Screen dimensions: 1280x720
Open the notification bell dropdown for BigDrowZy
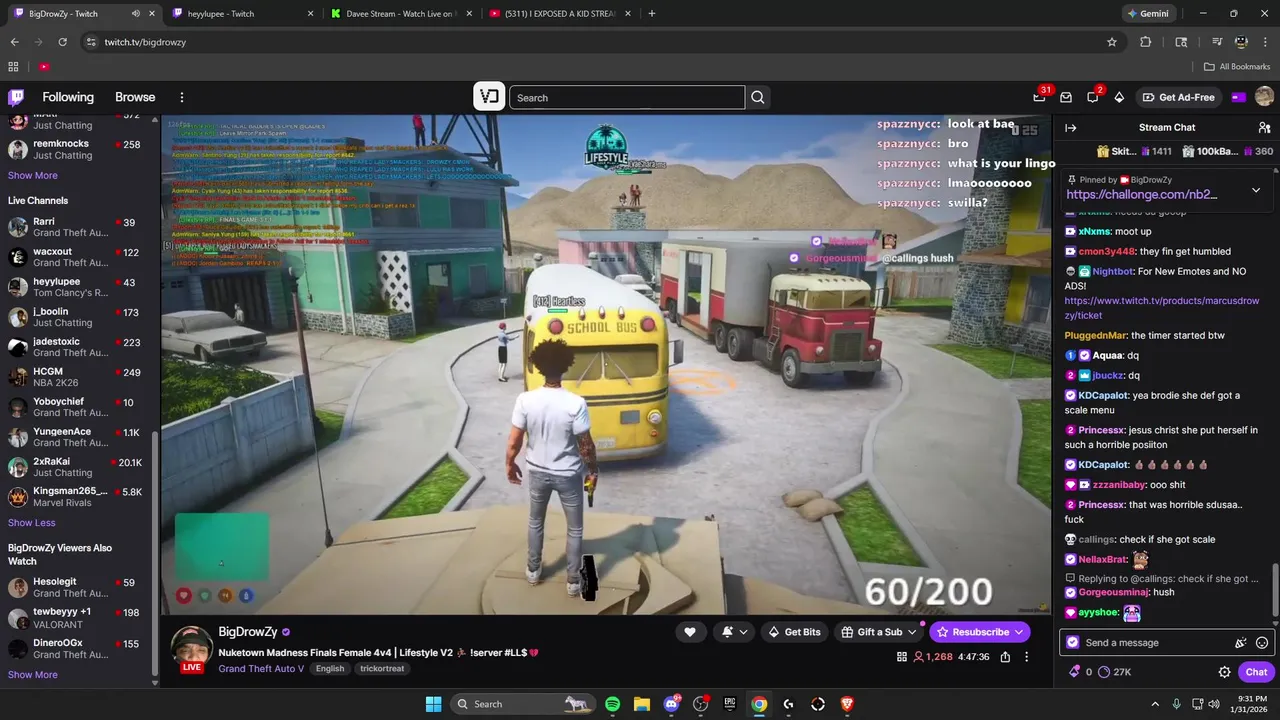pos(734,632)
